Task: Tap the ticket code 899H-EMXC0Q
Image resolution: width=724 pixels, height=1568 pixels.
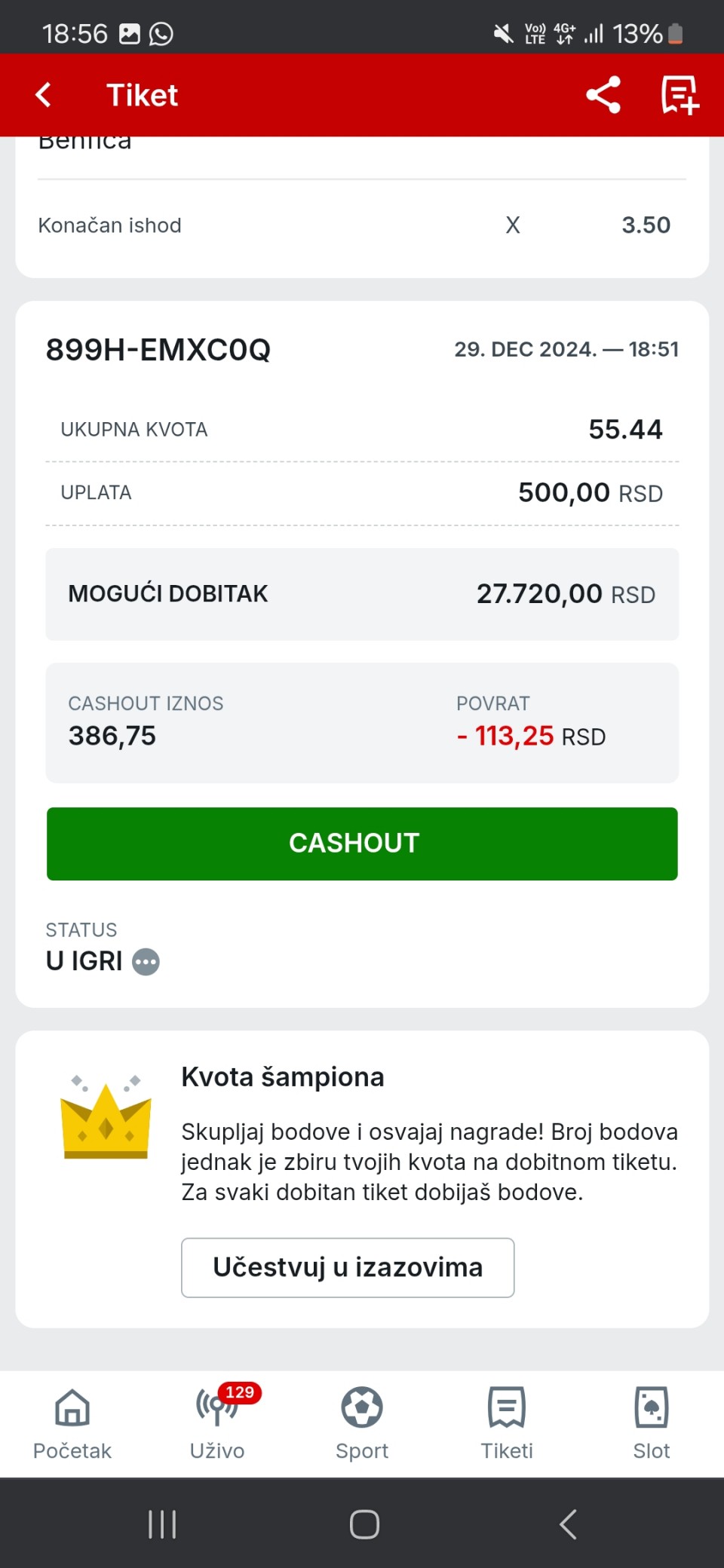Action: tap(158, 350)
